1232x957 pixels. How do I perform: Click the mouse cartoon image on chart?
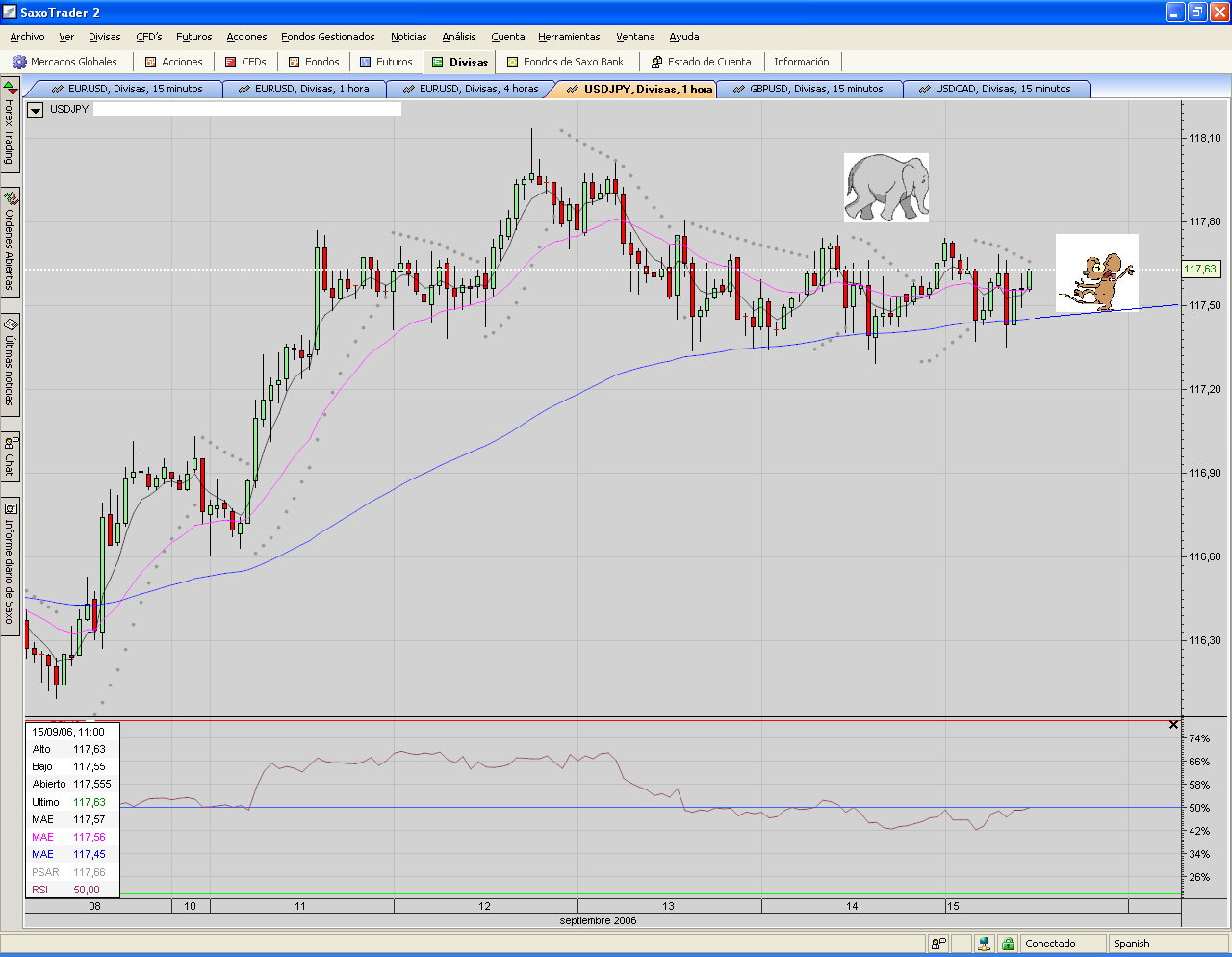coord(1097,272)
